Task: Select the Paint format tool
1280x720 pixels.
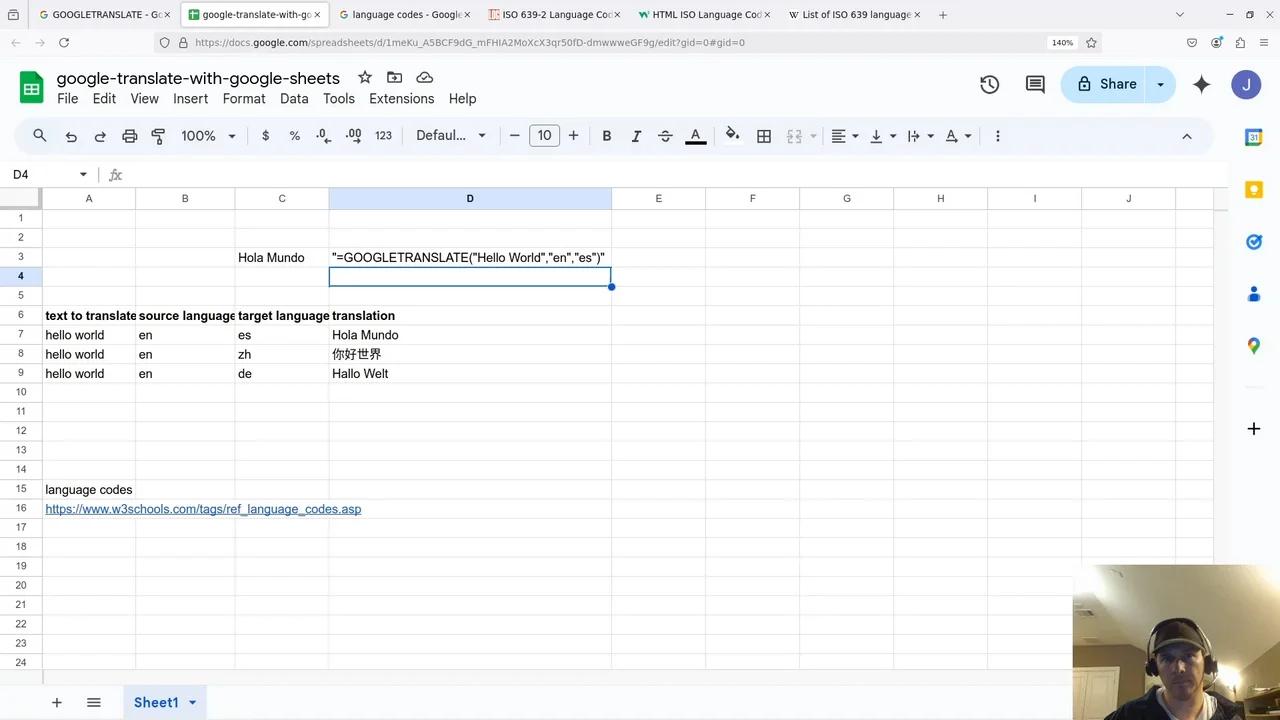Action: tap(158, 135)
